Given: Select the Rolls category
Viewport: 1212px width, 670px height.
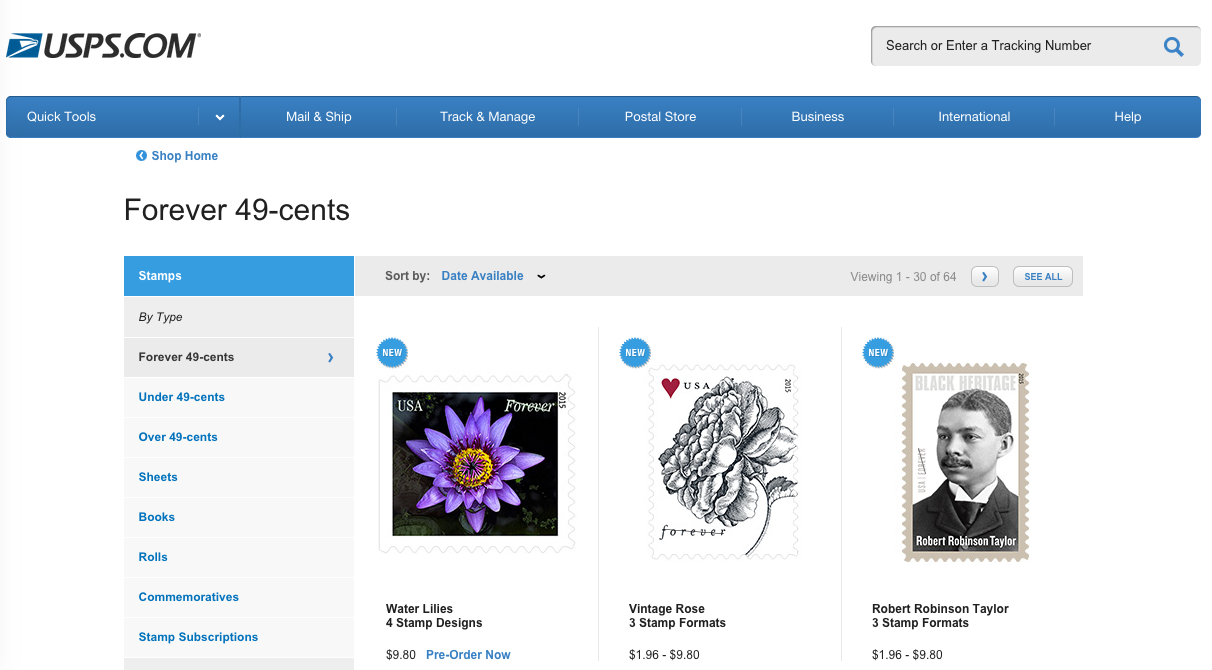Looking at the screenshot, I should click(239, 557).
